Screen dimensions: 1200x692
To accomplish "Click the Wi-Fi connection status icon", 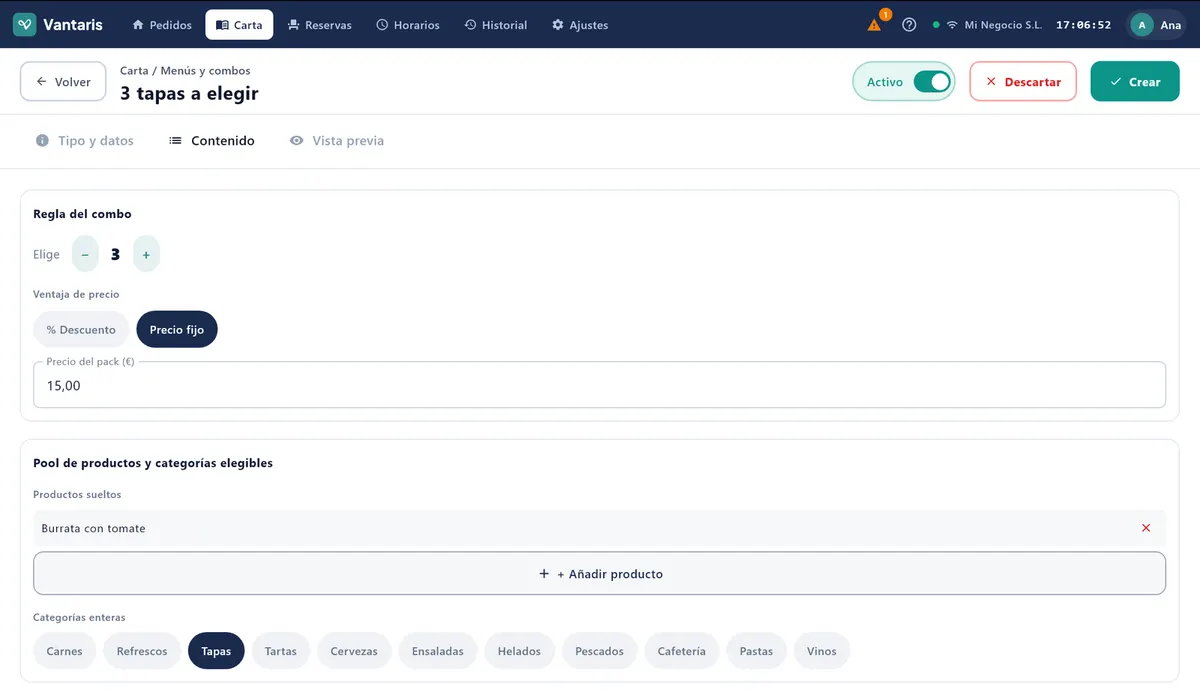I will click(x=952, y=25).
